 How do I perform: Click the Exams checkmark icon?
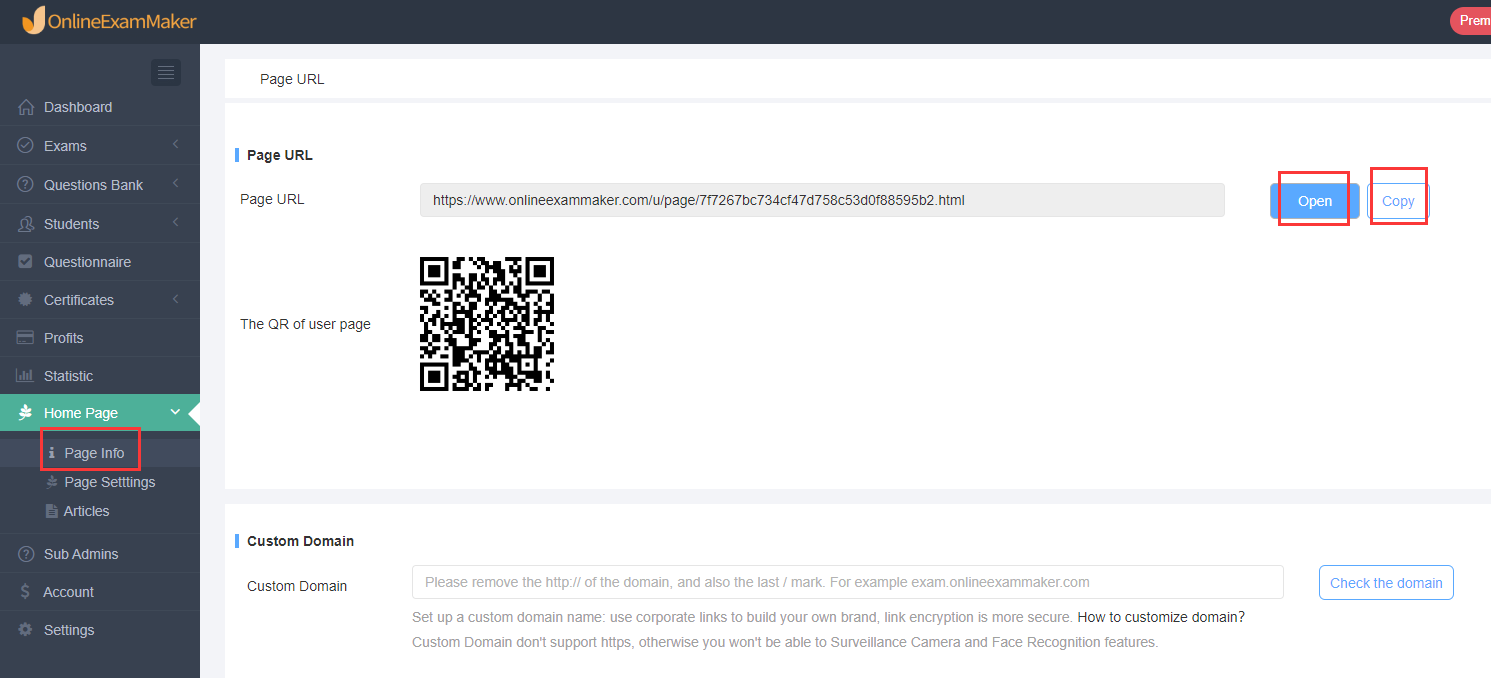click(26, 146)
